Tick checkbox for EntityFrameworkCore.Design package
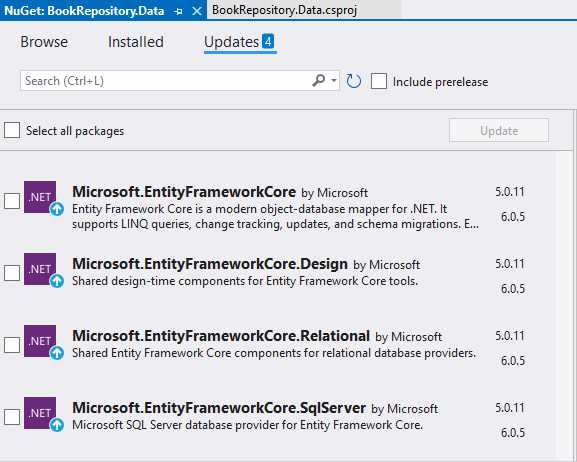This screenshot has width=577, height=462. point(12,273)
